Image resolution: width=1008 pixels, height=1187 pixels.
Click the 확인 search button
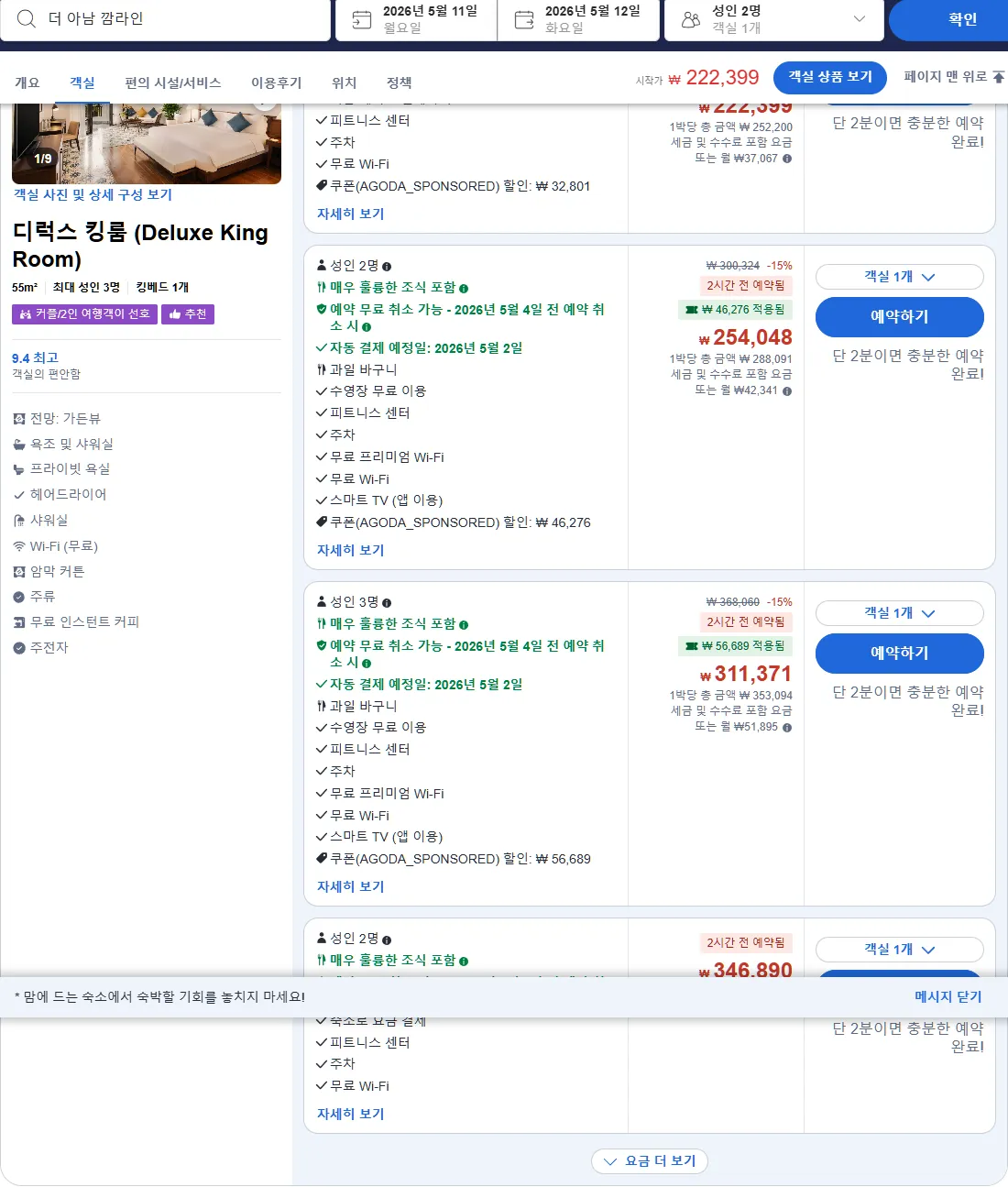(948, 20)
